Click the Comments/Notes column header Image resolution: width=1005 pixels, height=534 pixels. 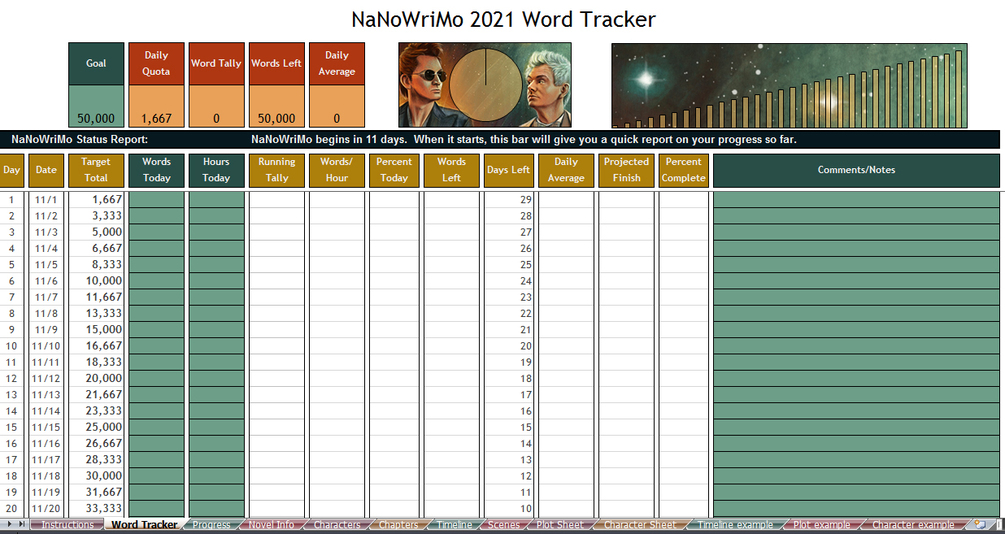[x=856, y=170]
